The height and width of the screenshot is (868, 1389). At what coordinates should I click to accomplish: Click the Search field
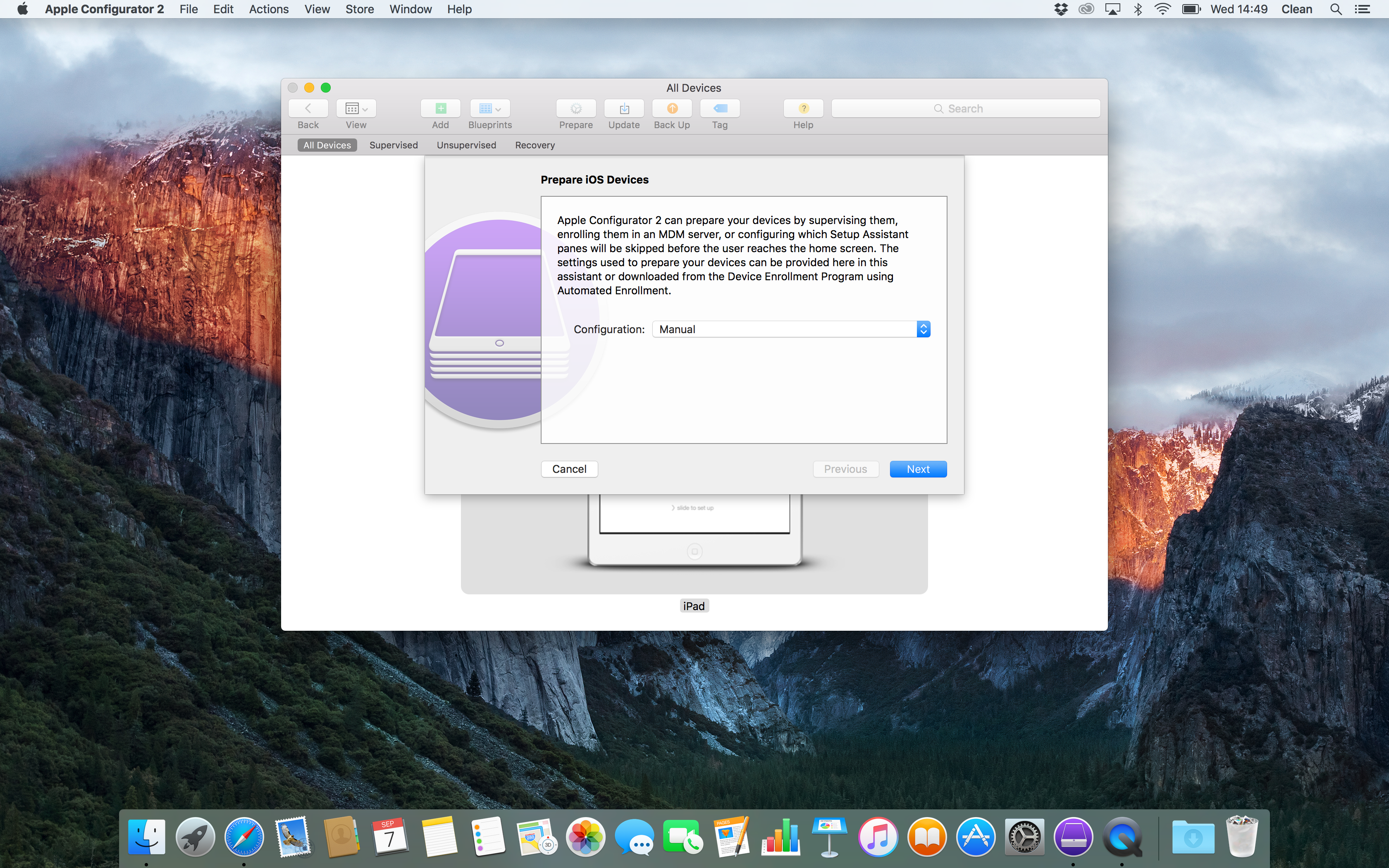(x=965, y=108)
